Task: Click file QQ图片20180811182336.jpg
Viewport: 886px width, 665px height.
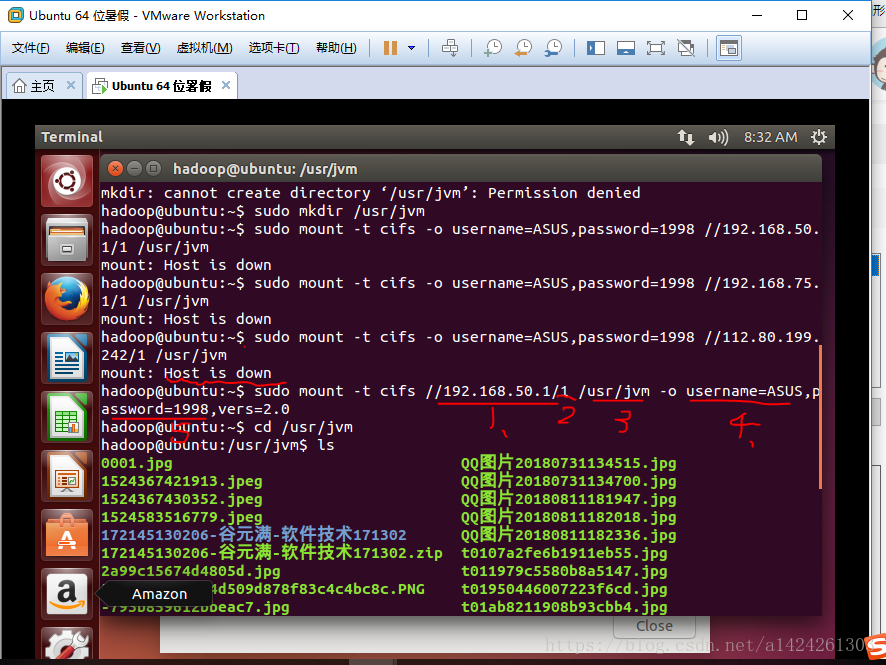Action: point(568,535)
